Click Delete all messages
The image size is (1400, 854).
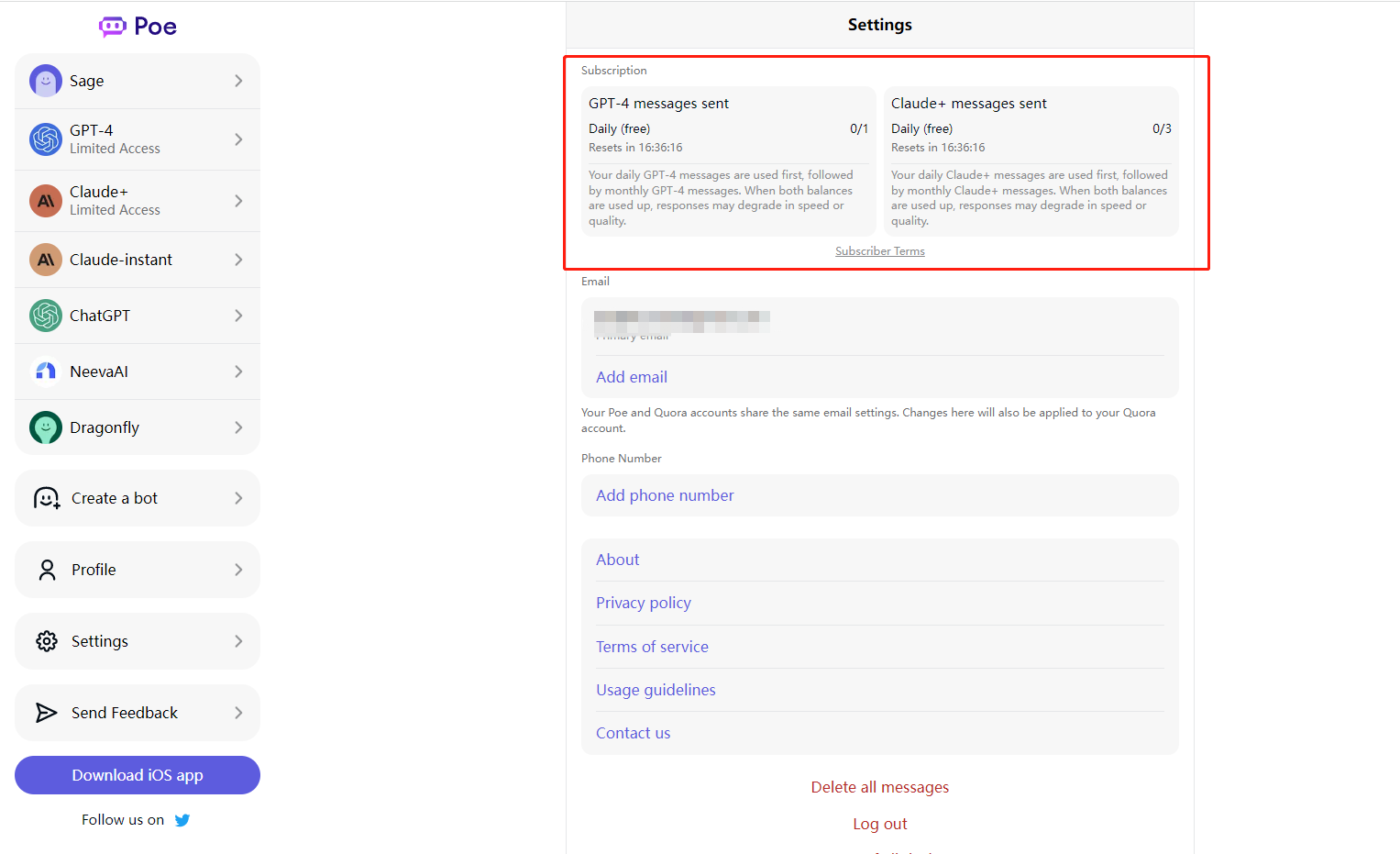879,787
